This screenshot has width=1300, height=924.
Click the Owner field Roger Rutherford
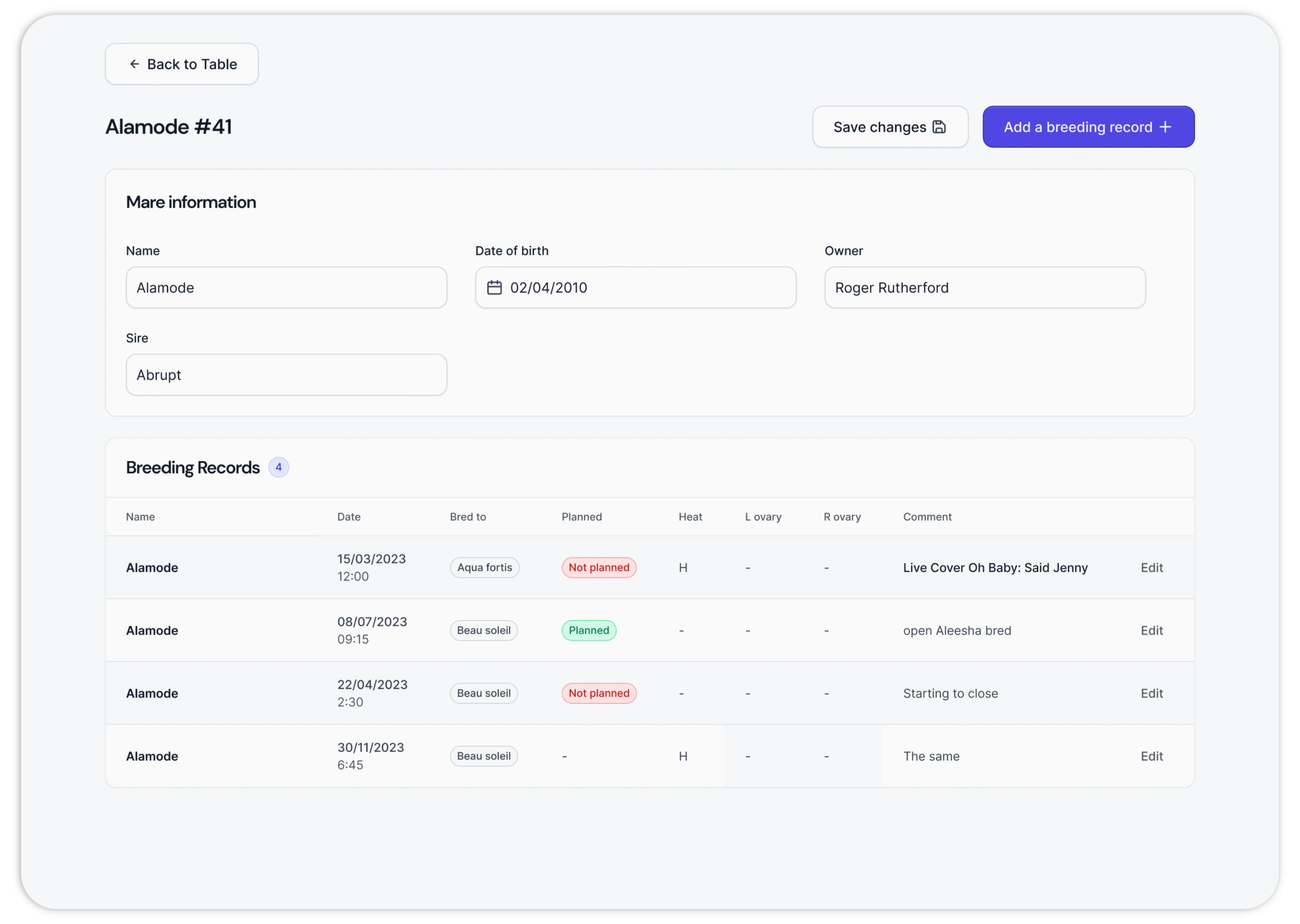(984, 288)
